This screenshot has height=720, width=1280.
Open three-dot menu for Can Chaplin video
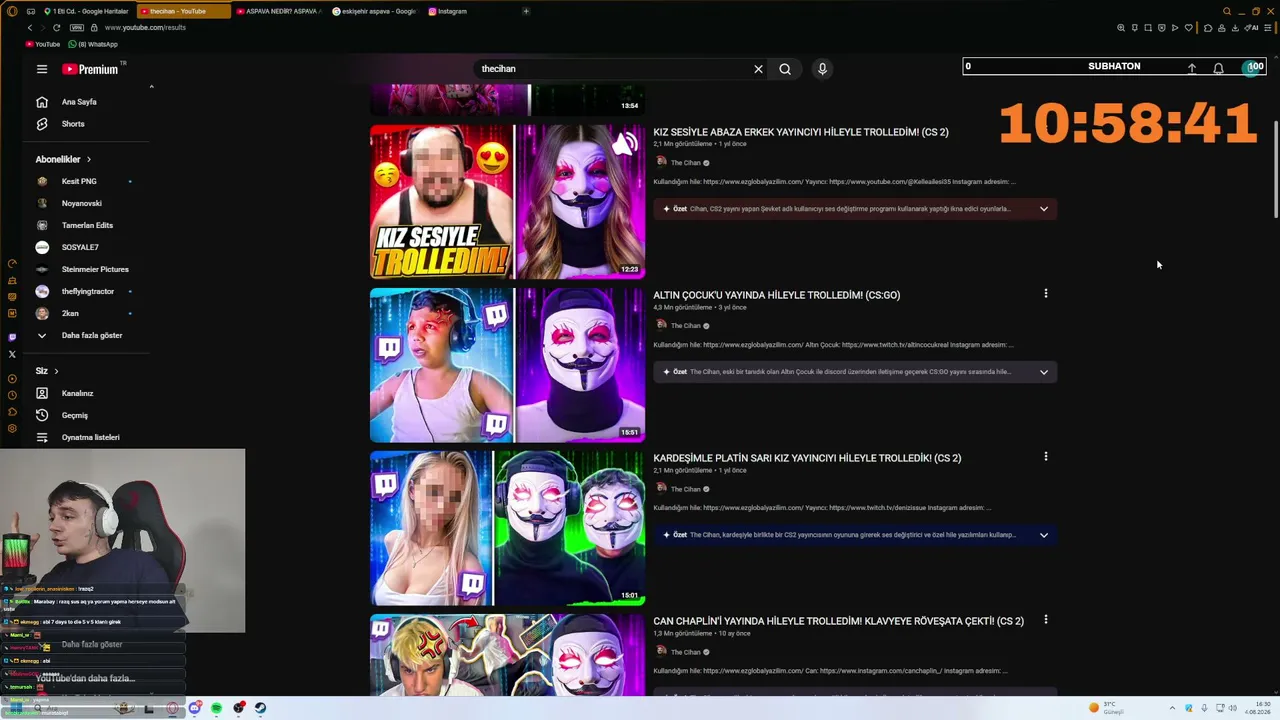1046,620
